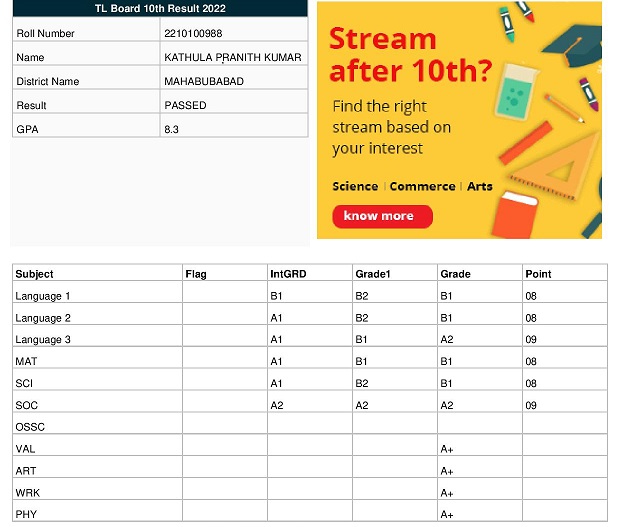Select the 'PHY' subject cell

pyautogui.click(x=97, y=511)
